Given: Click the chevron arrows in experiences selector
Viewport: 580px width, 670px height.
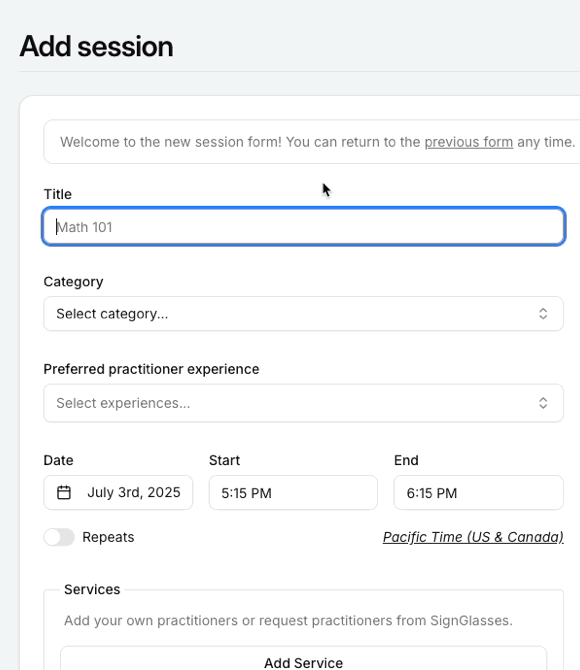Looking at the screenshot, I should coord(543,403).
